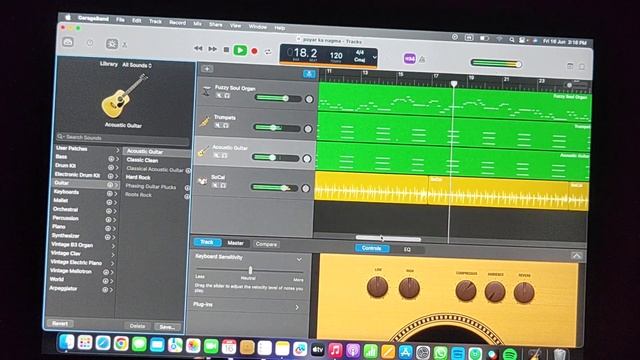Viewport: 640px width, 360px height.
Task: Open the Mix menu
Action: pyautogui.click(x=197, y=24)
